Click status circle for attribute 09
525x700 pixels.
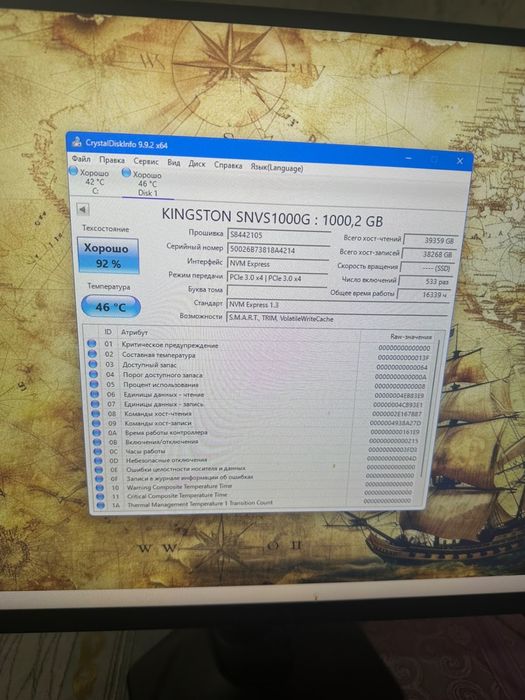pos(96,423)
